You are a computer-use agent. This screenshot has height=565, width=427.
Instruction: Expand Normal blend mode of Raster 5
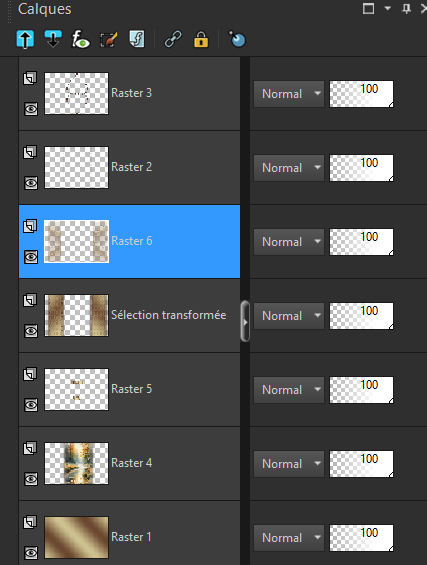pos(289,390)
